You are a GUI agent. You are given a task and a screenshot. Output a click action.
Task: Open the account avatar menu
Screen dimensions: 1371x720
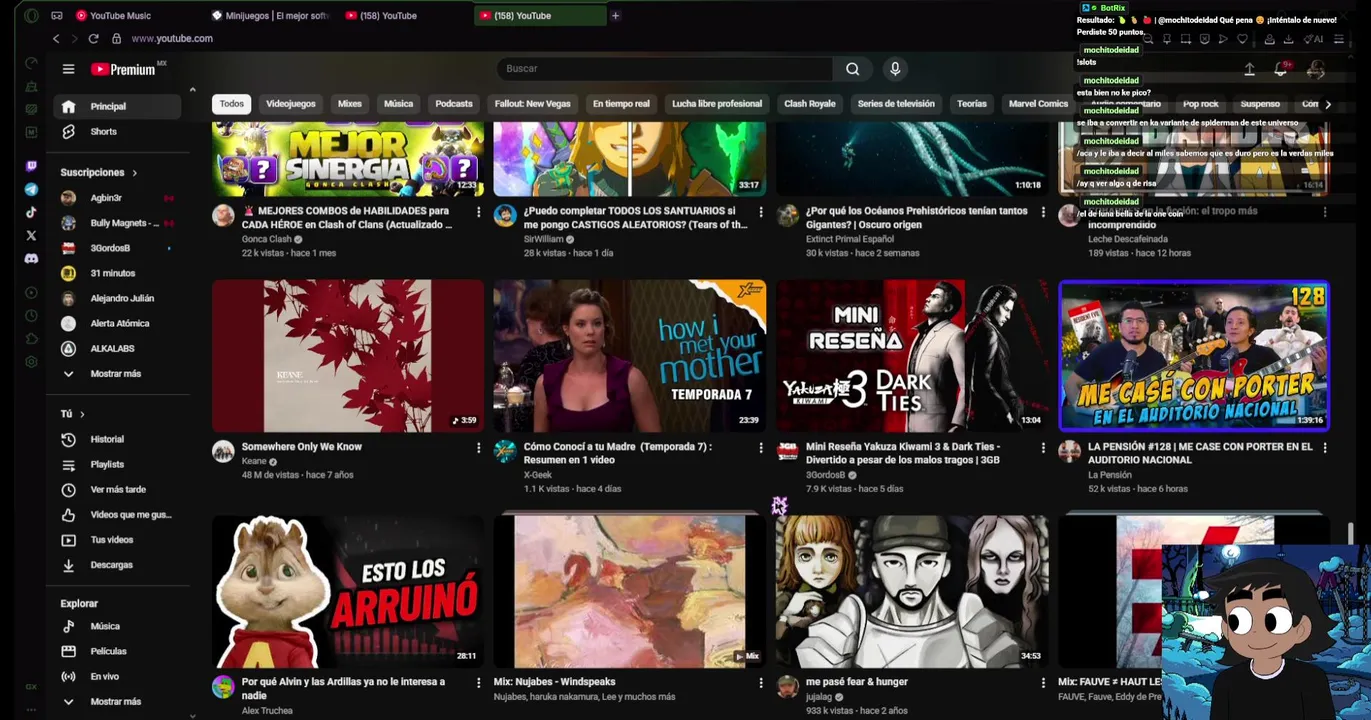(x=1316, y=69)
